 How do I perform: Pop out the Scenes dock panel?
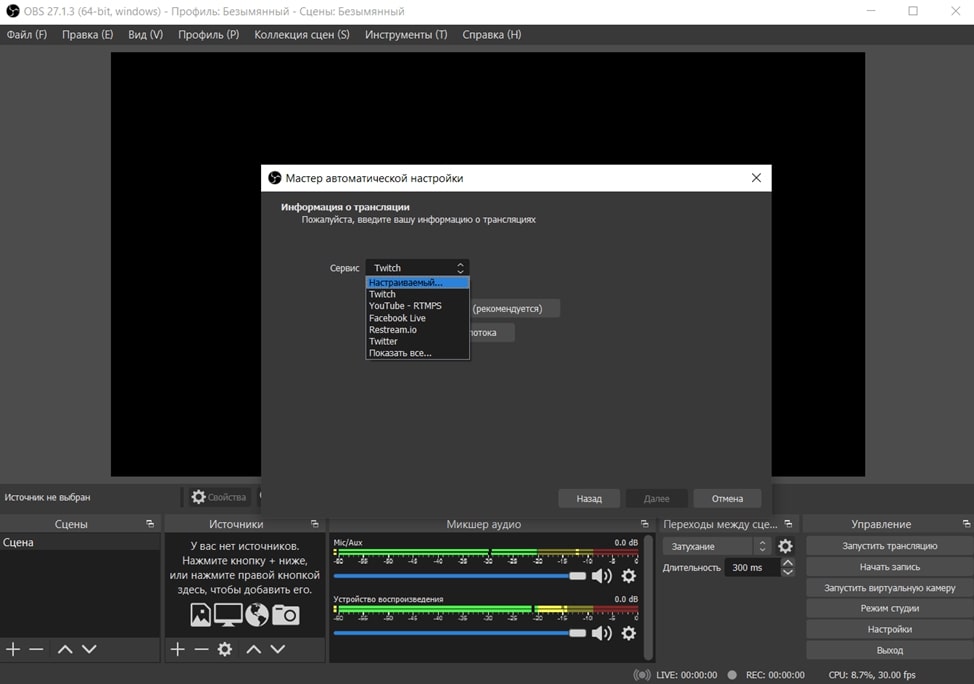150,524
